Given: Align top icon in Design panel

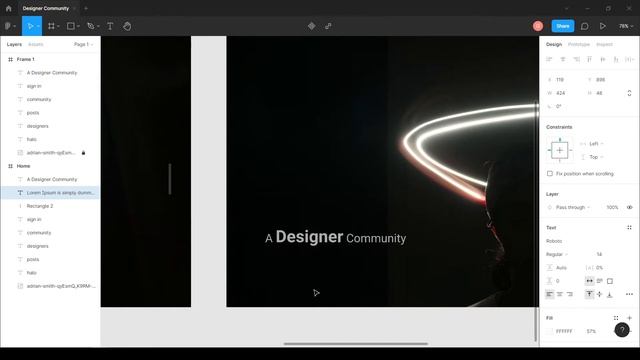Looking at the screenshot, I should (589, 60).
